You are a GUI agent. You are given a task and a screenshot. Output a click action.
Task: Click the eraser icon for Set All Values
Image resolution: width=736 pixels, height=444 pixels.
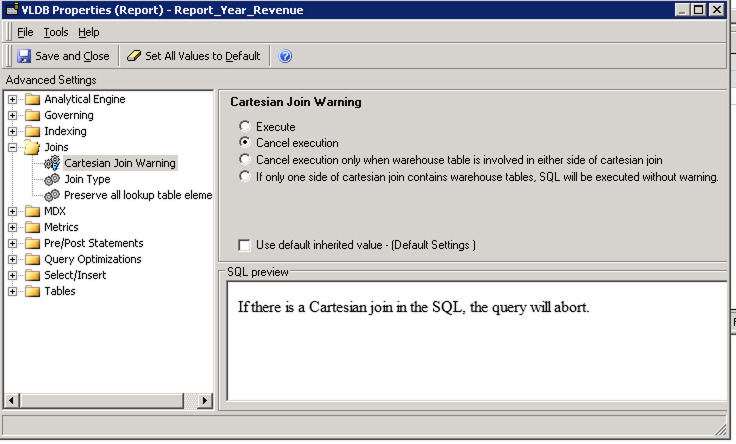coord(134,56)
